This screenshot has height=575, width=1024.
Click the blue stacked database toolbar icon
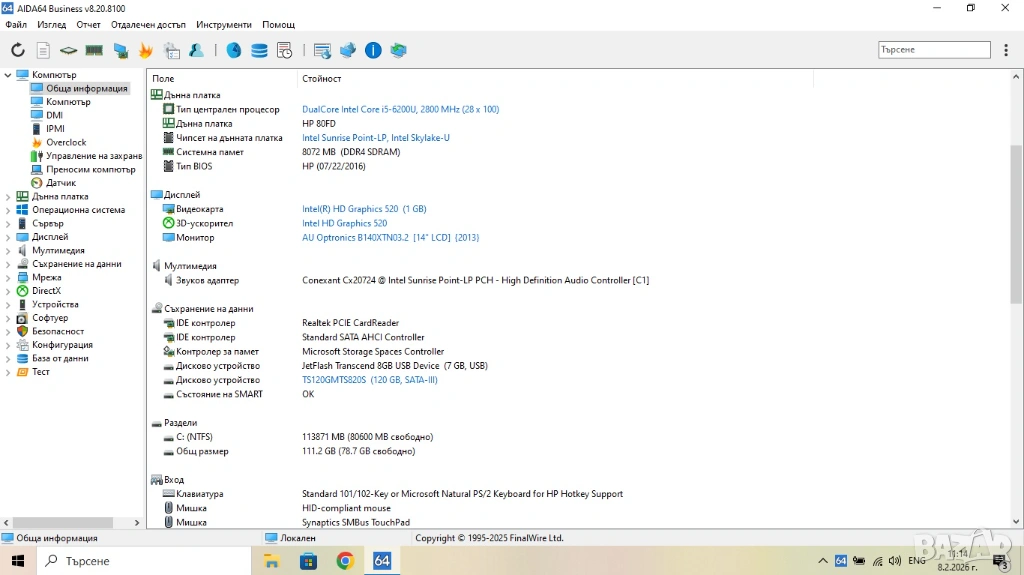[259, 50]
